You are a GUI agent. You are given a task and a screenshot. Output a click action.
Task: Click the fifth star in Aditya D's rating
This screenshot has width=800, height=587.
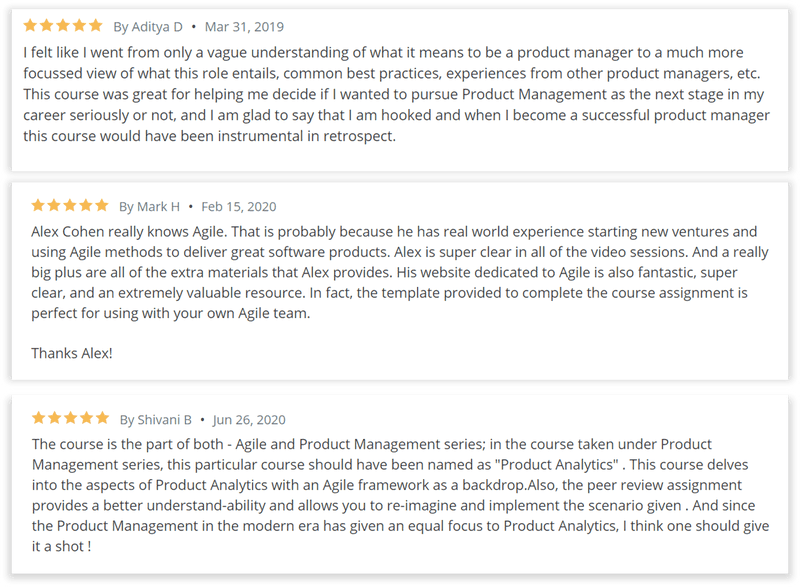[95, 25]
